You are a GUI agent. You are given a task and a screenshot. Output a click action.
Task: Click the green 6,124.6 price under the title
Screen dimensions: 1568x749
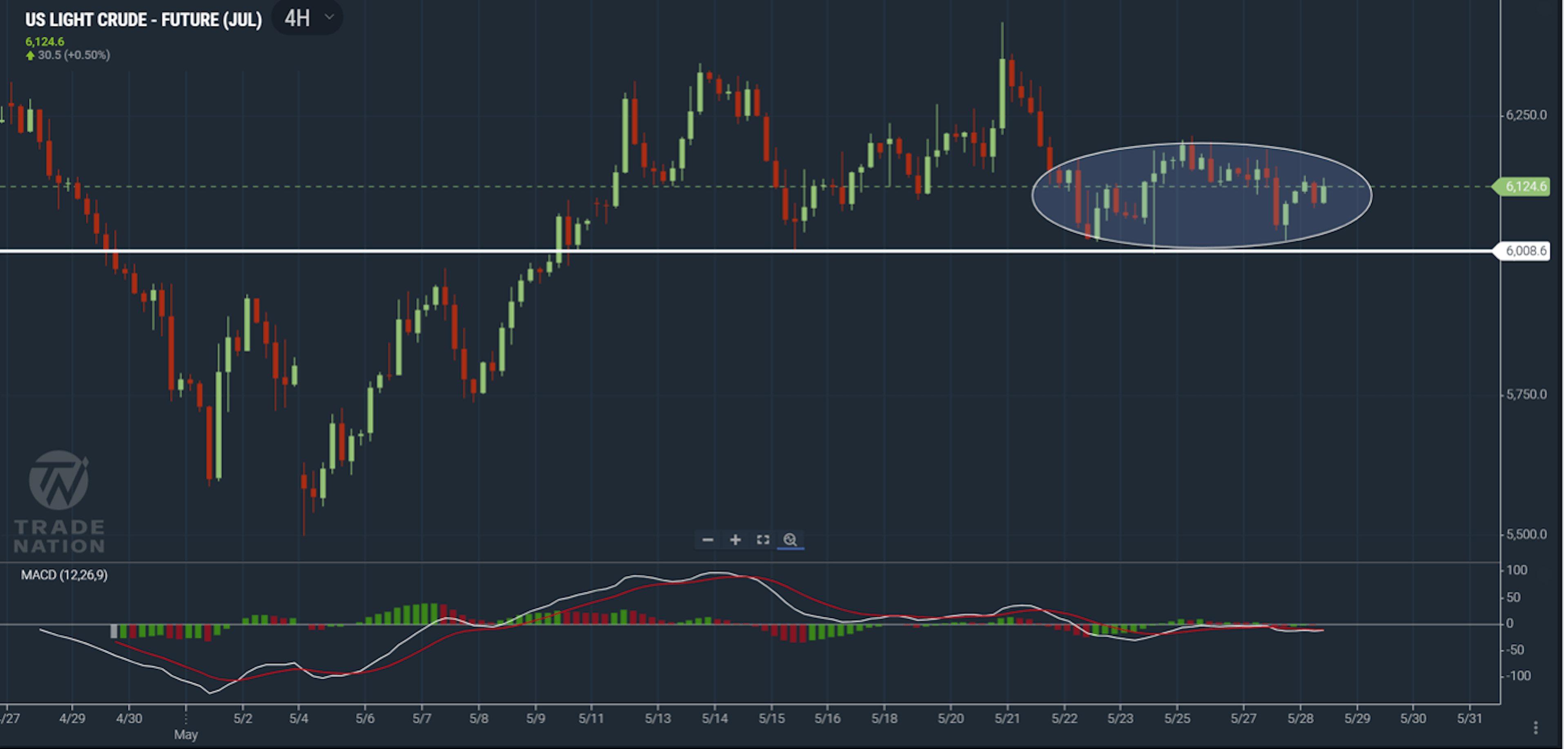coord(45,41)
